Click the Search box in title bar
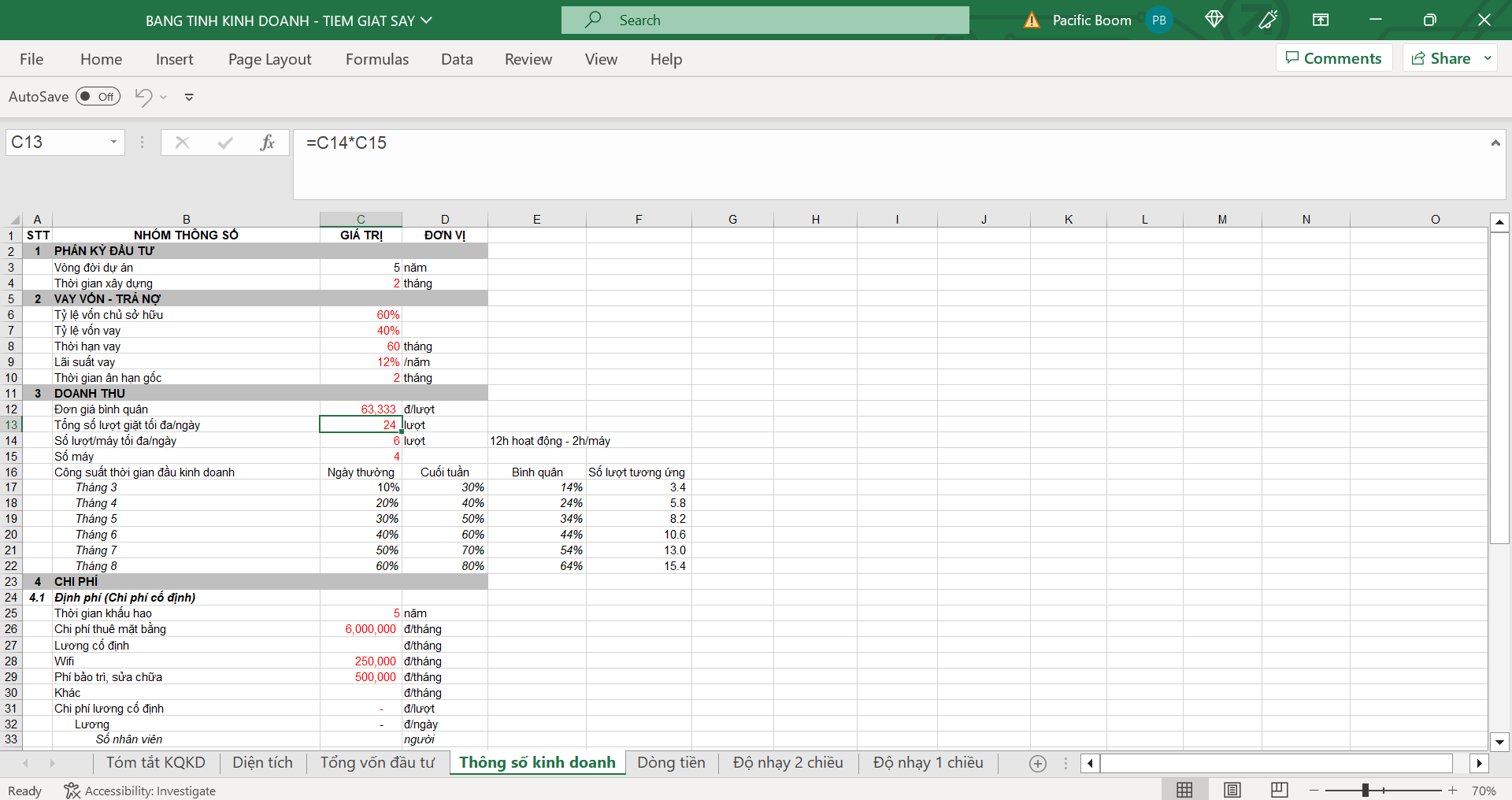The width and height of the screenshot is (1512, 800). [x=765, y=20]
